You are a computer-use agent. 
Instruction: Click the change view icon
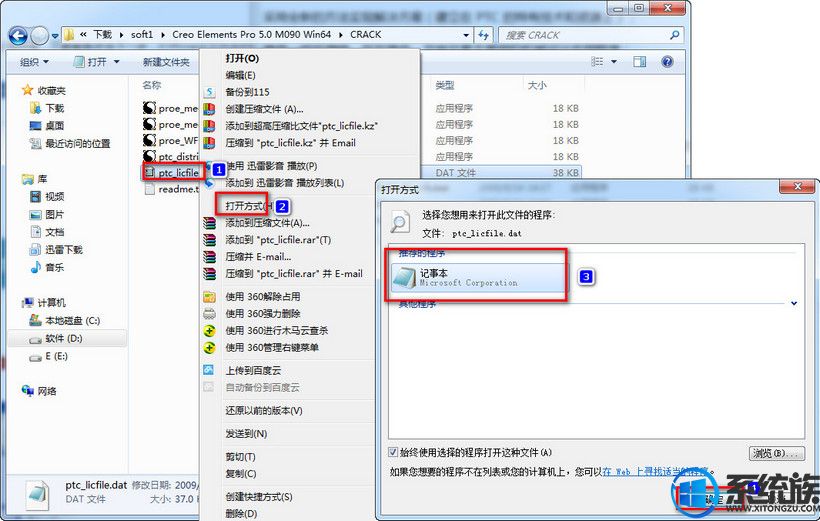(597, 62)
